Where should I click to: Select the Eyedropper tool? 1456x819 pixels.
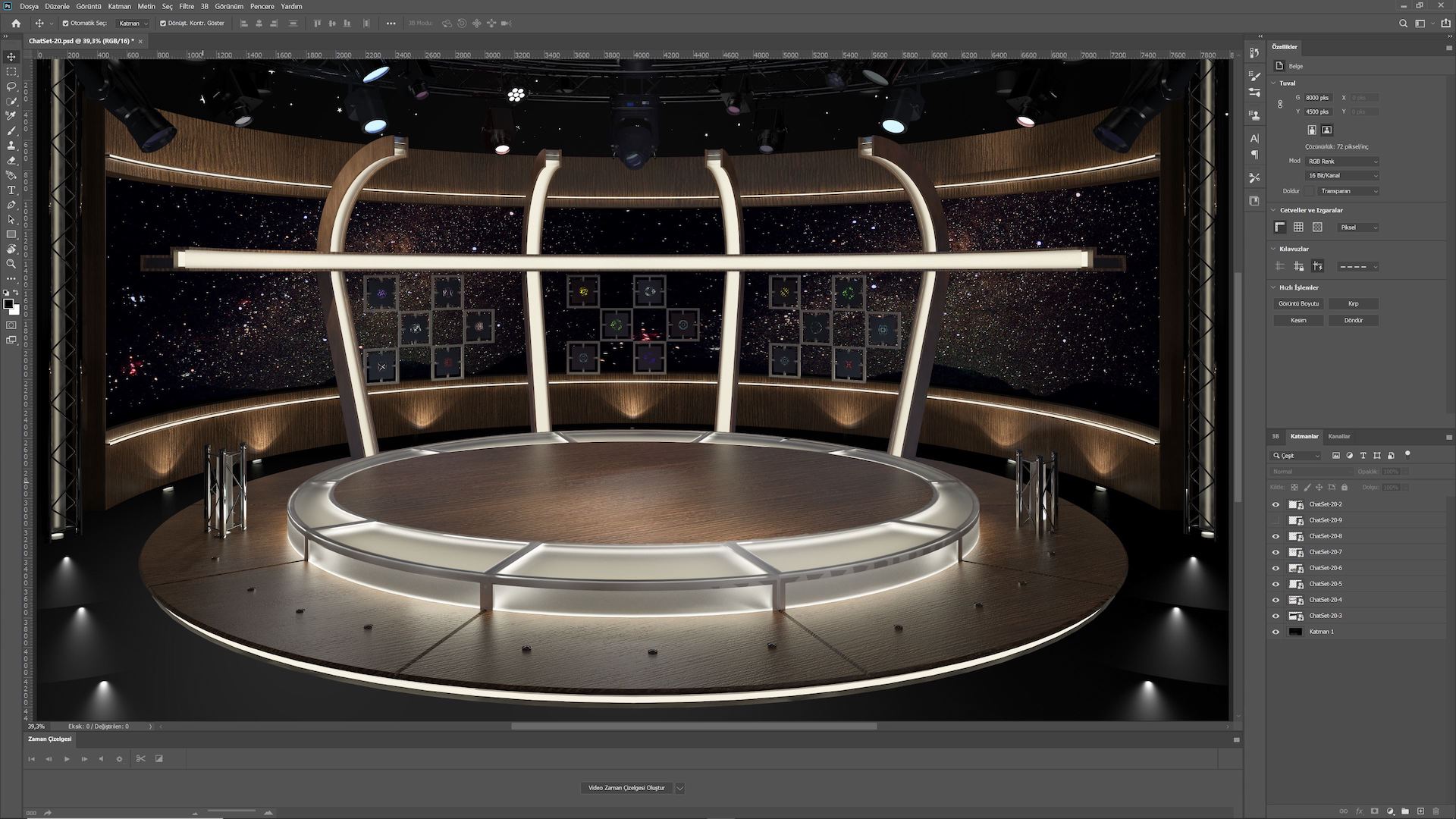(x=11, y=116)
